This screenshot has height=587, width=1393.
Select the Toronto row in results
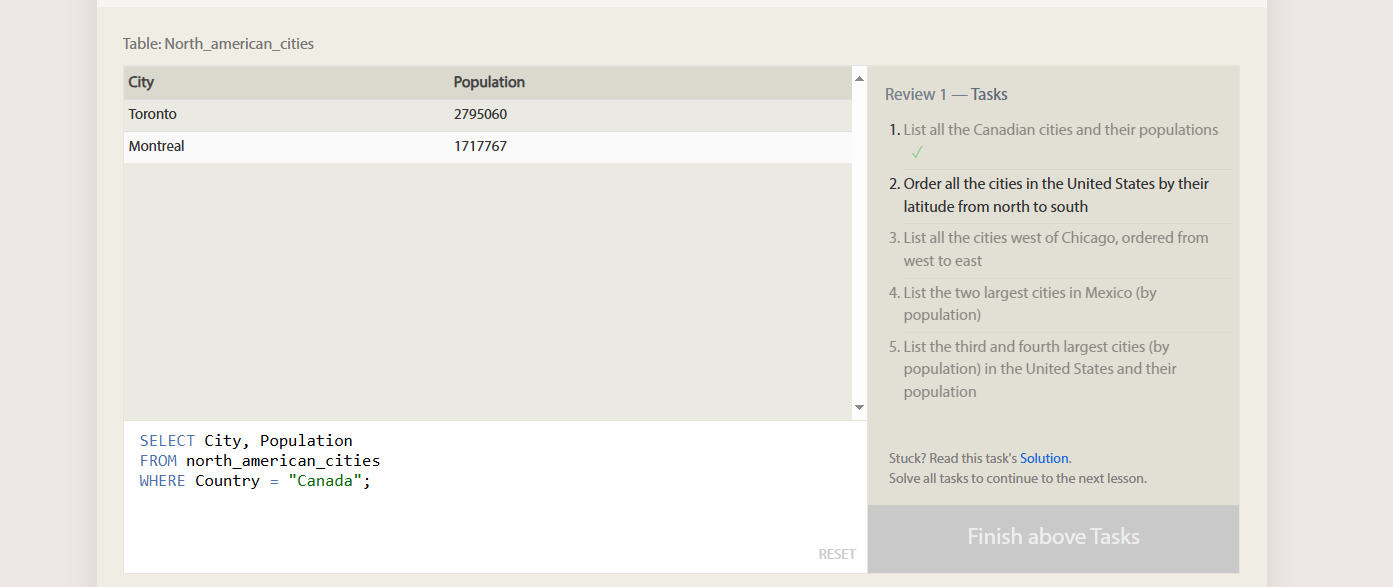tap(488, 115)
